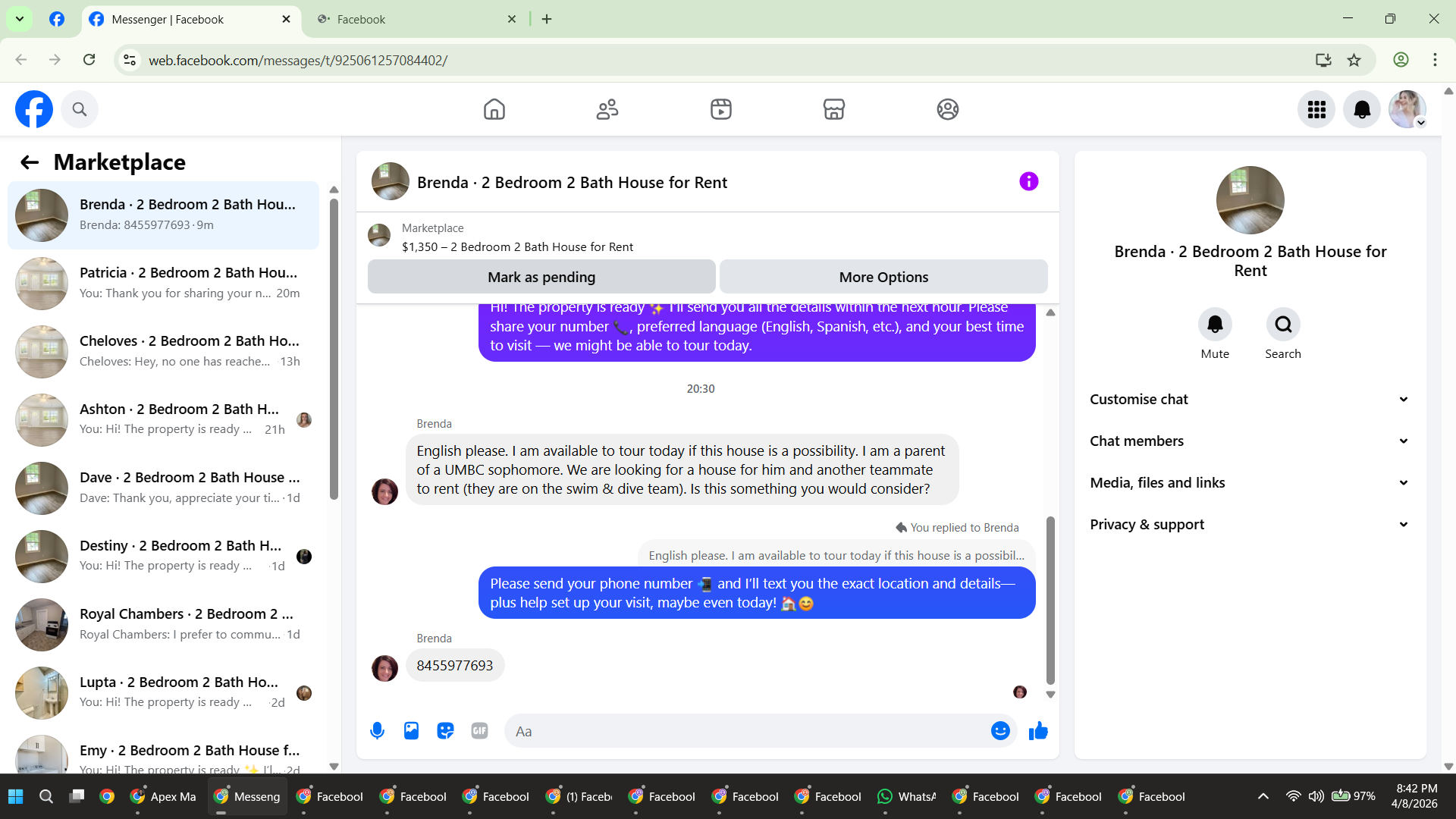Attach a photo using the image icon
The image size is (1456, 819).
[x=411, y=731]
